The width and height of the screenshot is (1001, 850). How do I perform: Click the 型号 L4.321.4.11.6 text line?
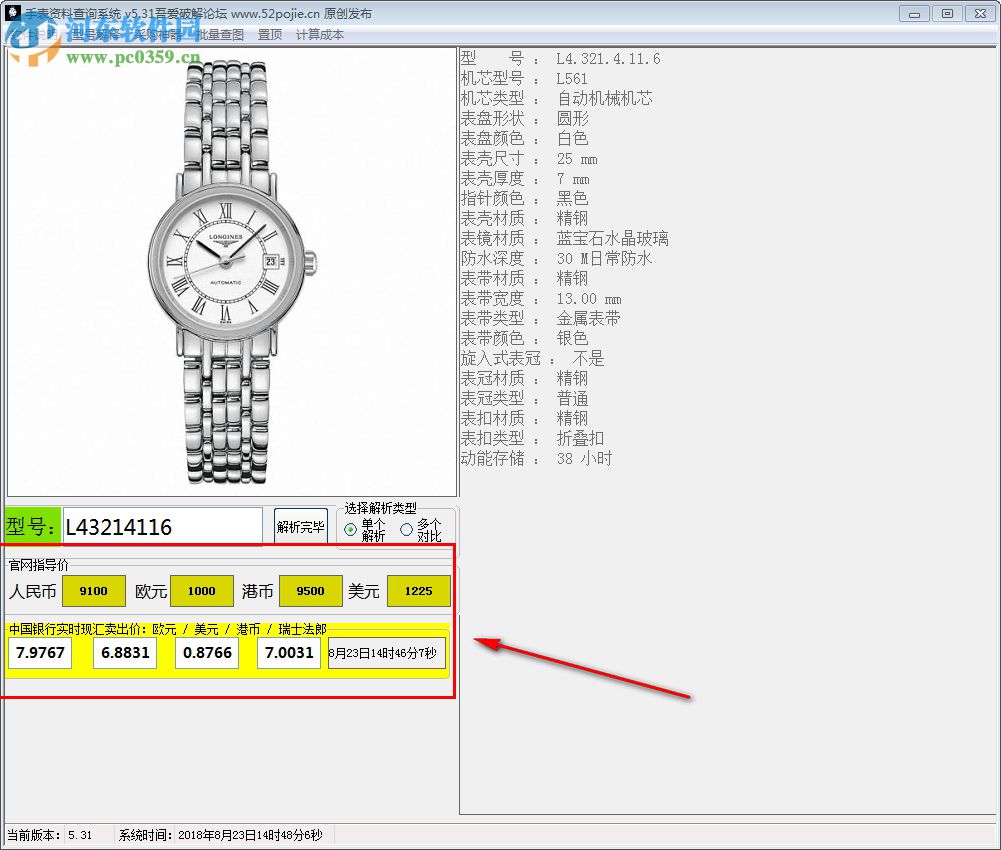561,59
